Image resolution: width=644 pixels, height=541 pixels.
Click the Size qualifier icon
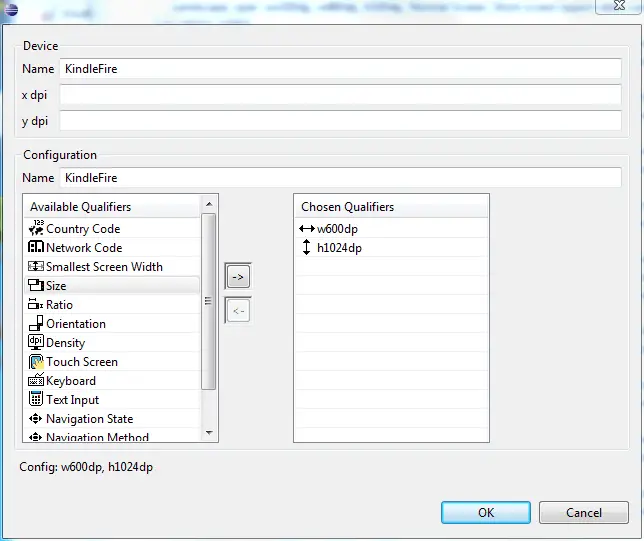click(x=36, y=285)
